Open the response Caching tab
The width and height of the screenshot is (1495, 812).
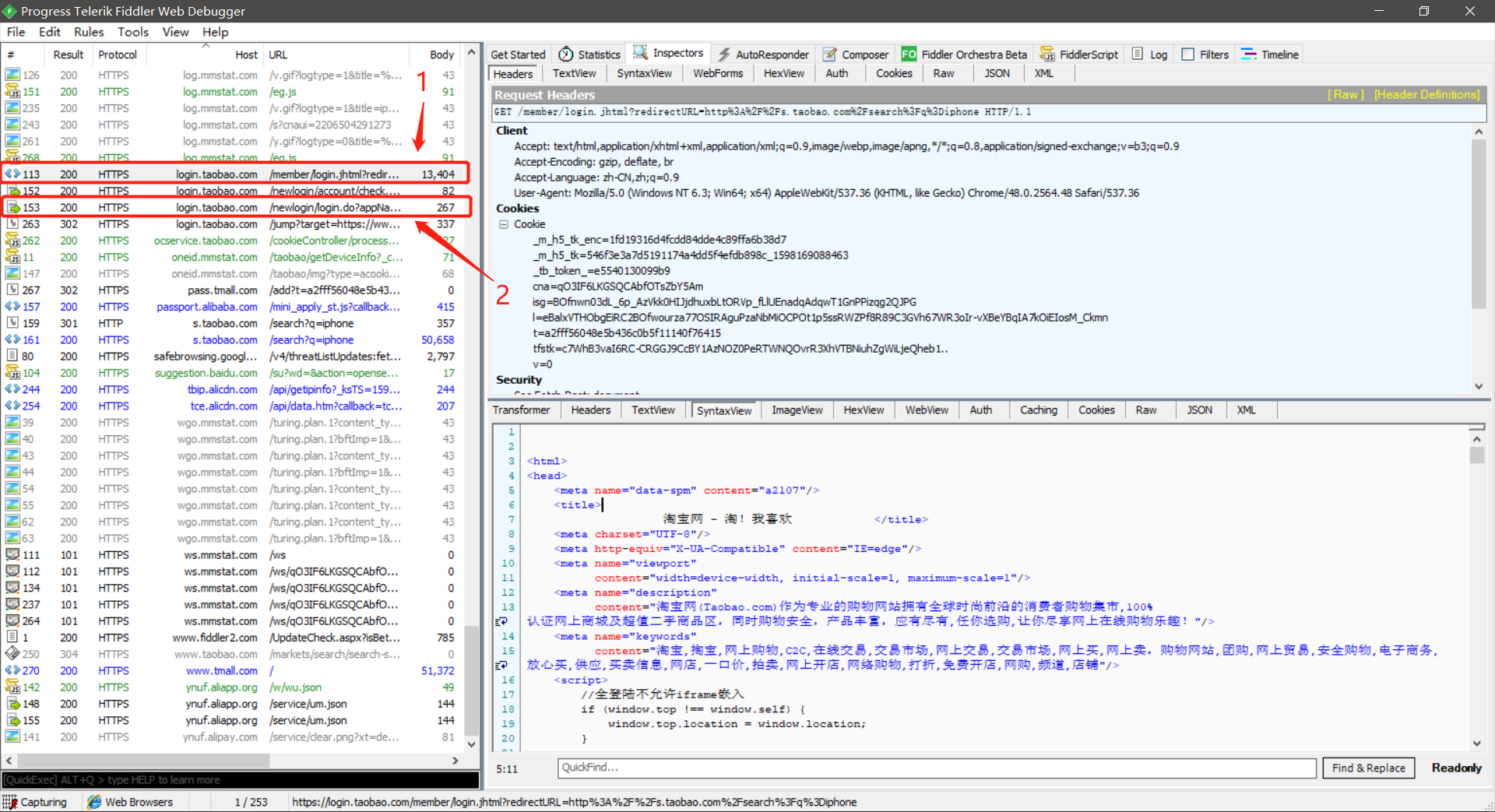pos(1038,410)
